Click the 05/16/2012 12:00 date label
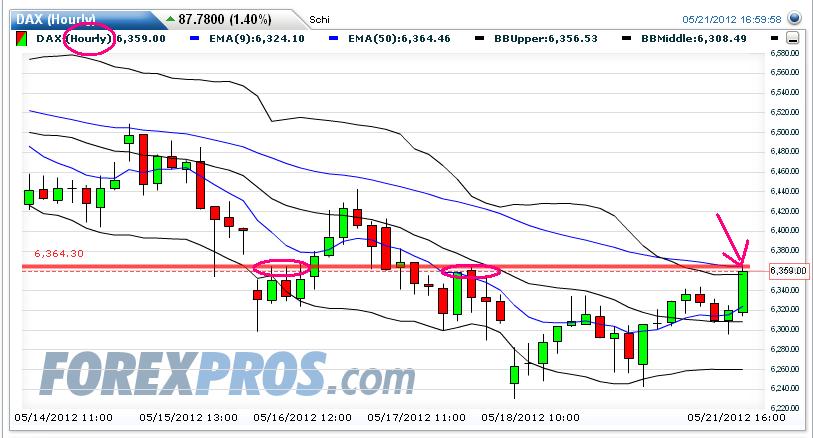Screen dimensions: 813x438 coord(302,417)
